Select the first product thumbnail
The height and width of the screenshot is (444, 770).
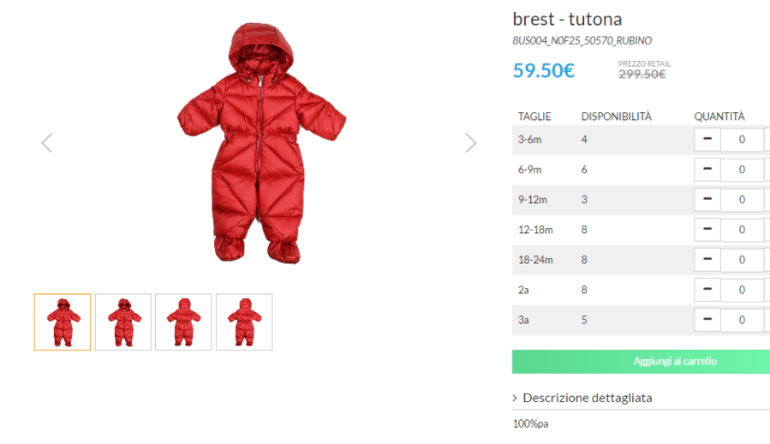(x=62, y=322)
